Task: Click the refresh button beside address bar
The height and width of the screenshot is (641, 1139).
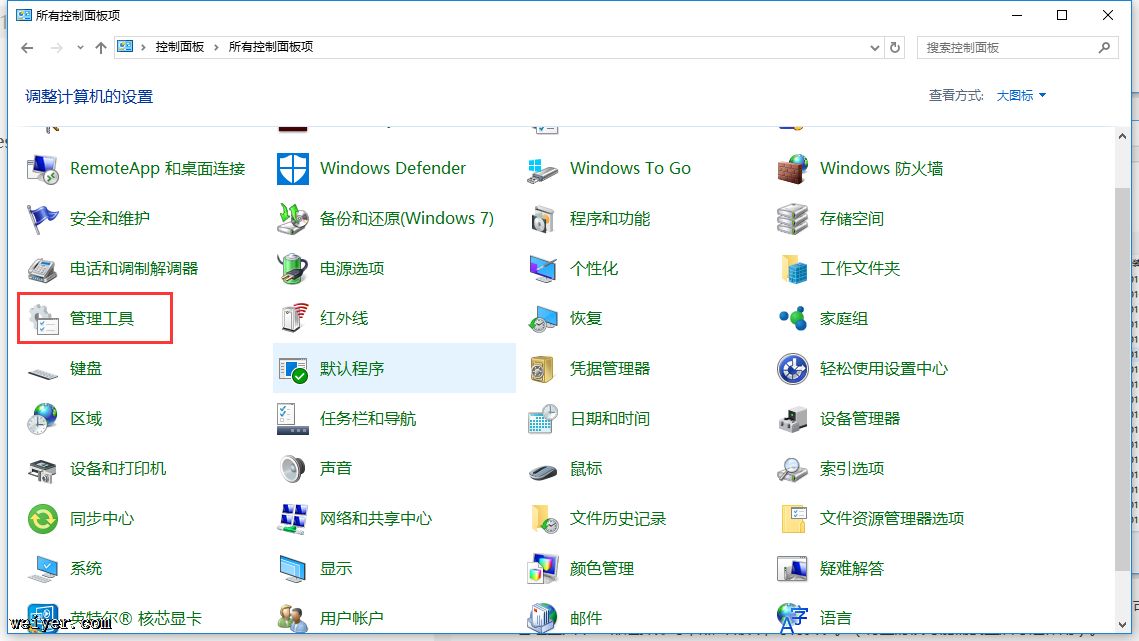Action: pyautogui.click(x=895, y=47)
